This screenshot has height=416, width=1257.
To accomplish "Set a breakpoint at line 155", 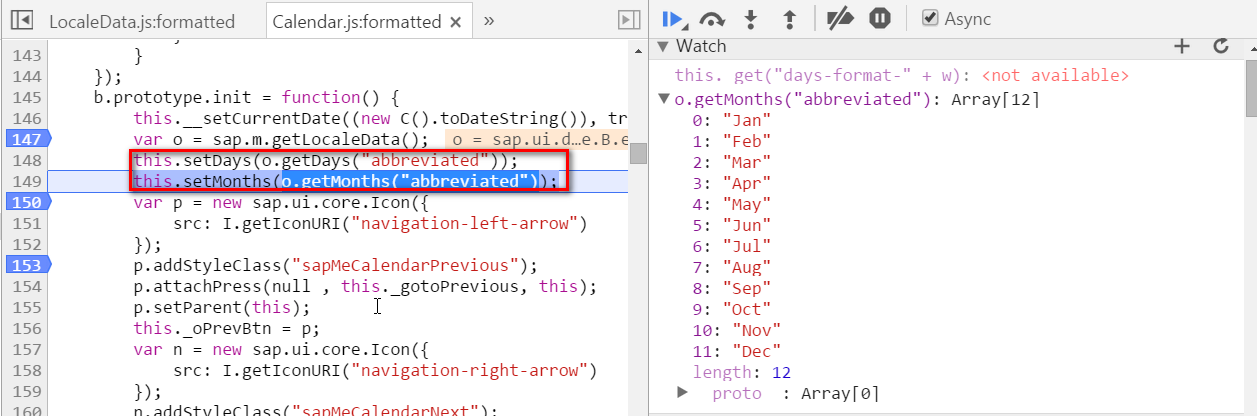I will [x=26, y=307].
